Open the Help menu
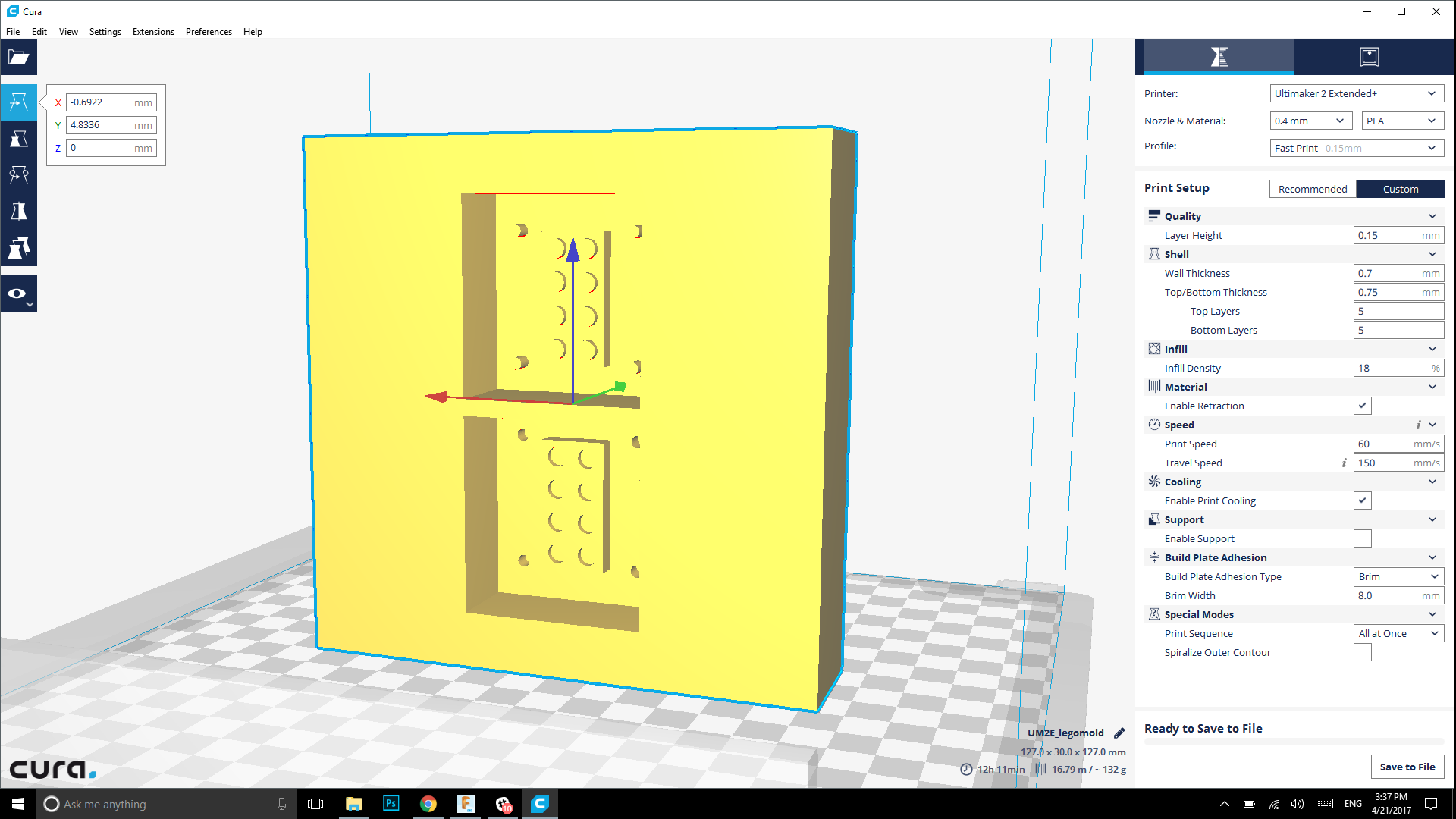1456x819 pixels. (253, 32)
